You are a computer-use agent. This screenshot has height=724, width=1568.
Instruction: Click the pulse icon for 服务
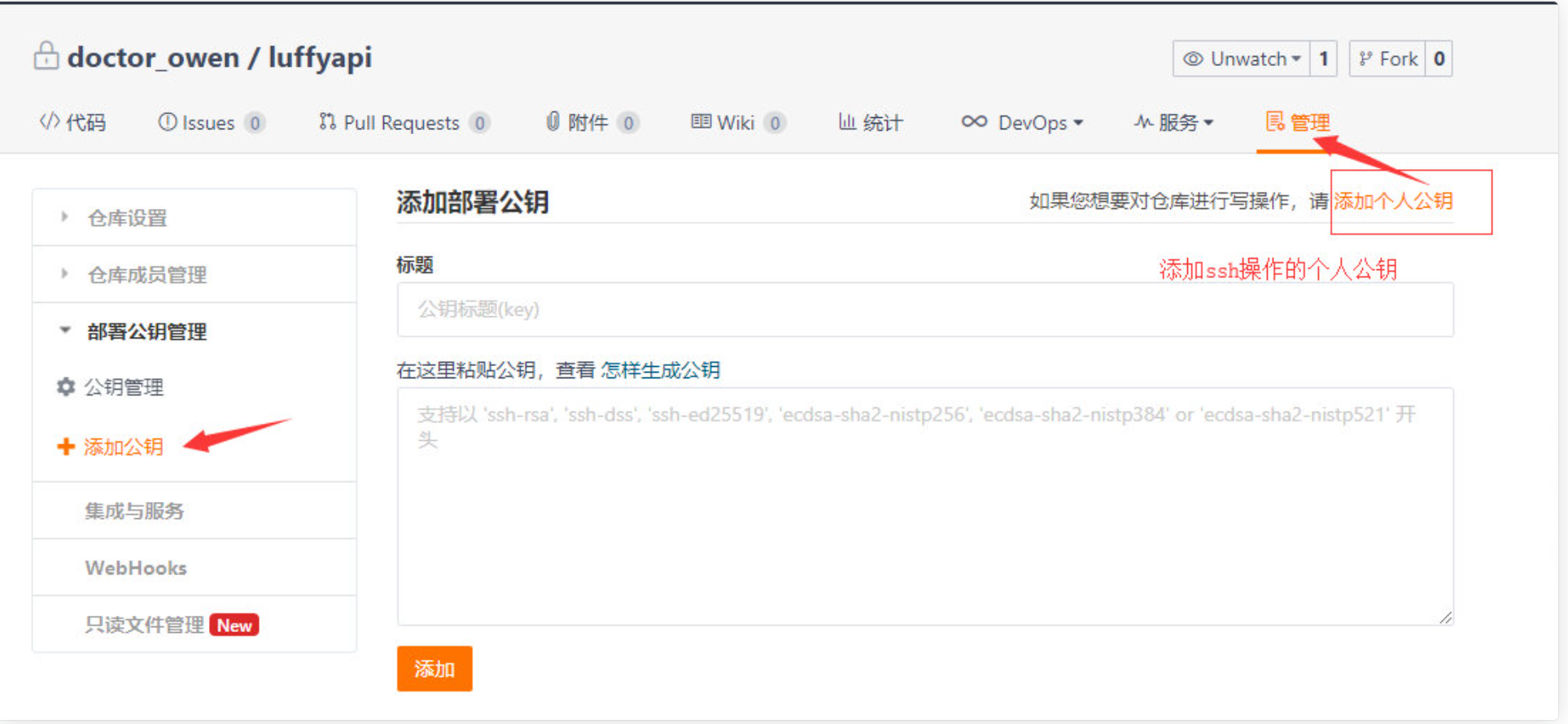(1143, 122)
